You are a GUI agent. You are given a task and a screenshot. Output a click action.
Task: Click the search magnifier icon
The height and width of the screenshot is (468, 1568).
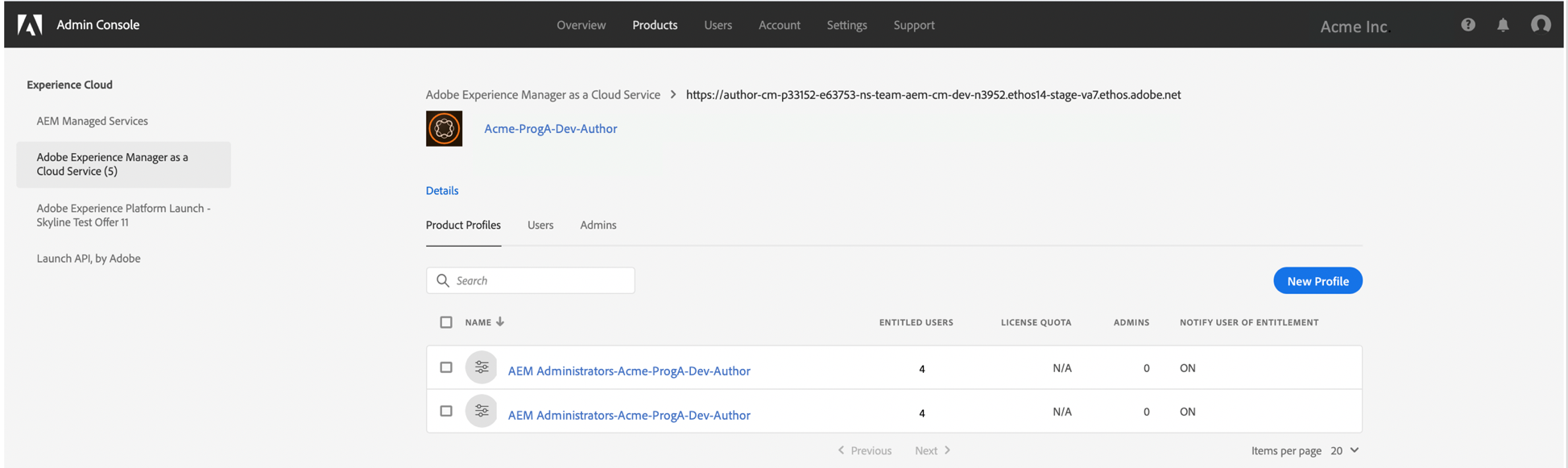click(443, 280)
